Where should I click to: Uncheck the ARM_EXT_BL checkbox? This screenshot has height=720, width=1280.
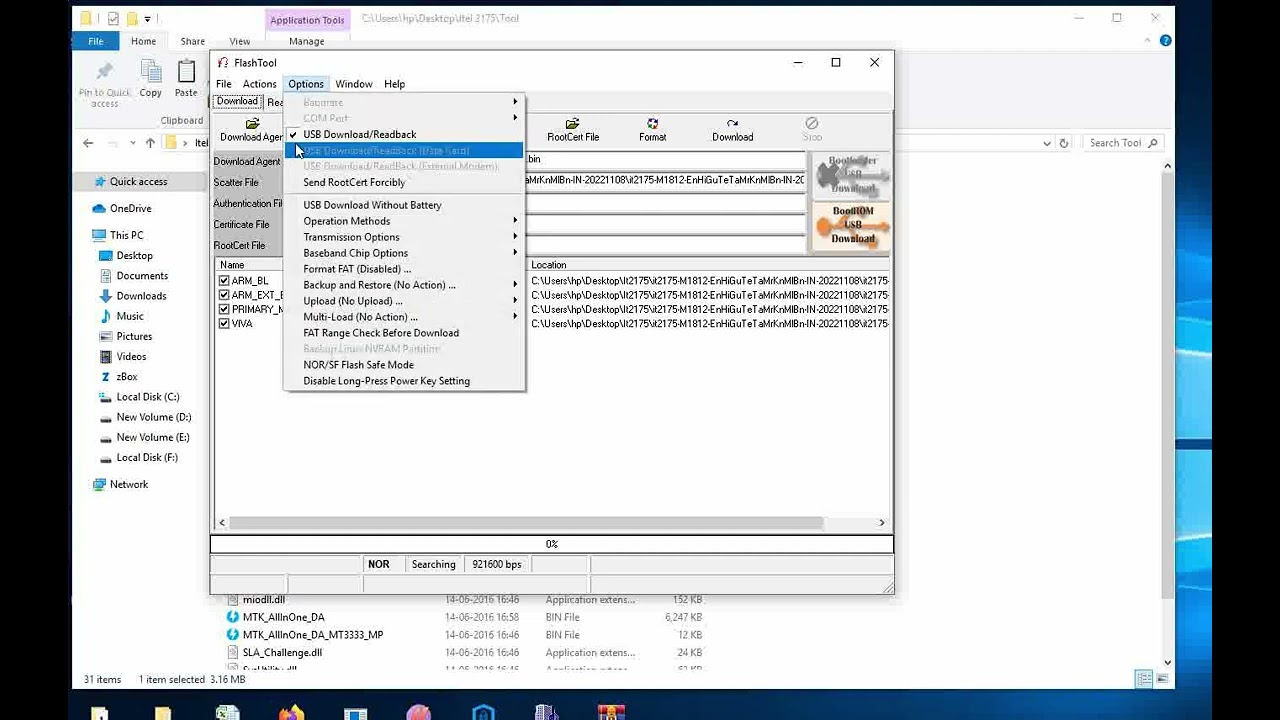point(224,295)
